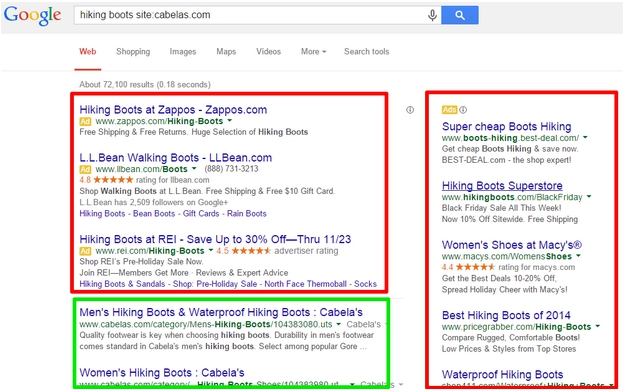Expand arrow next to boots-hiking.best-deal.com URL

585,137
